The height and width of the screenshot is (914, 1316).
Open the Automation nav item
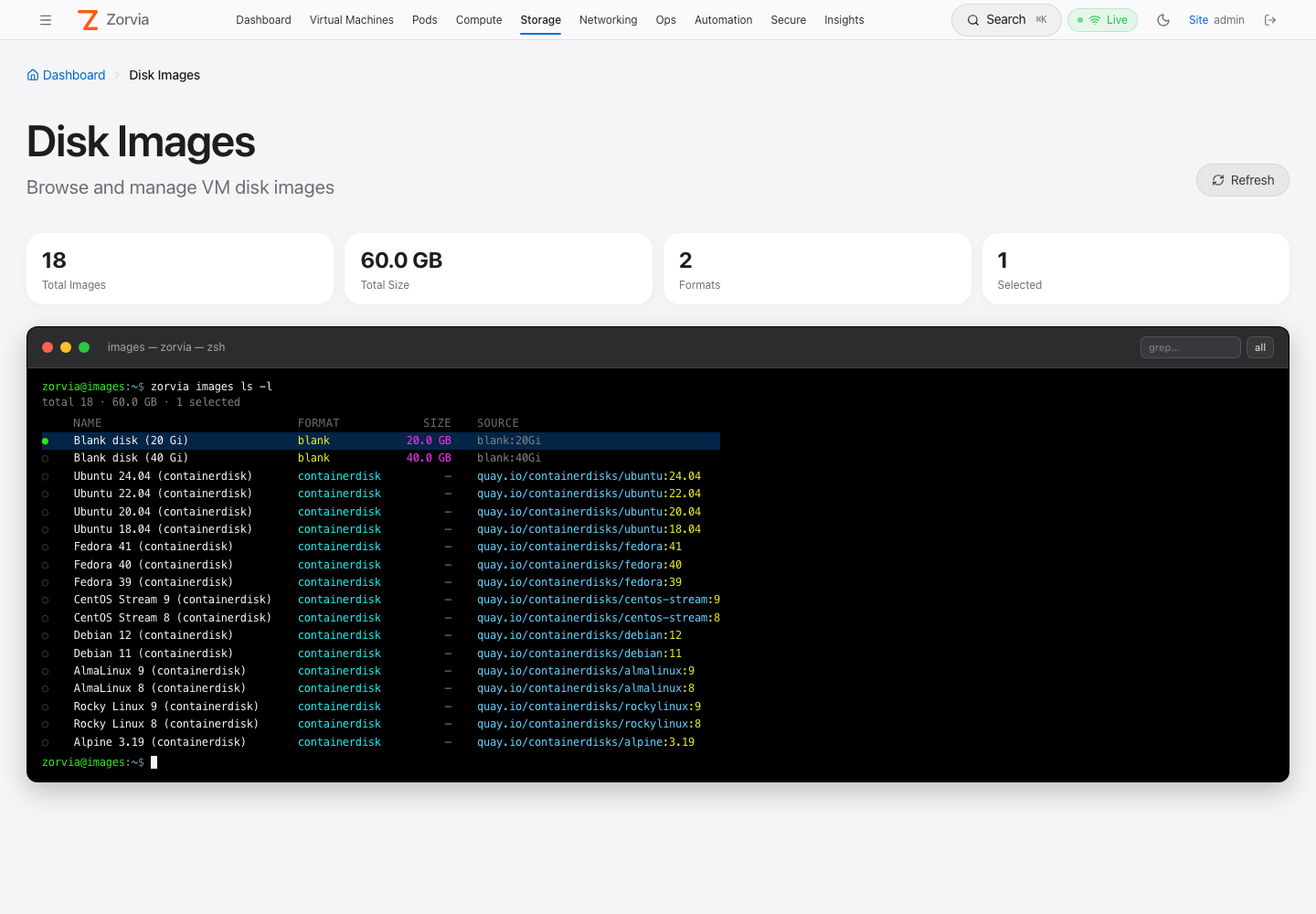coord(724,20)
